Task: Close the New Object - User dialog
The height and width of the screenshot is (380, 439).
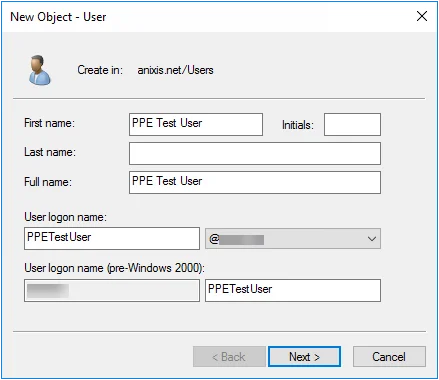Action: click(x=422, y=16)
